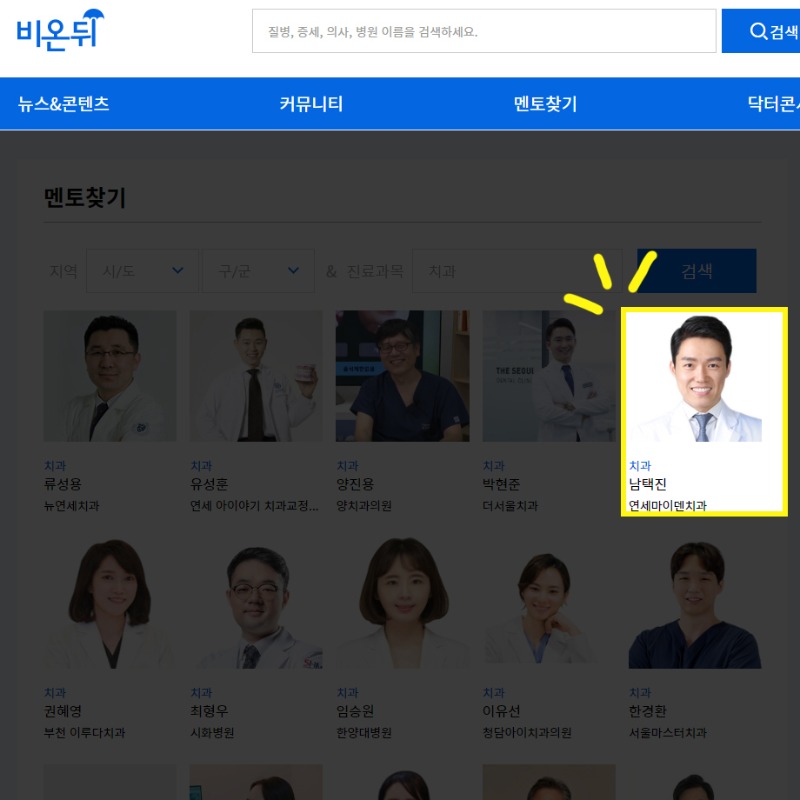Open 양진용 doctor photo
Image resolution: width=800 pixels, height=800 pixels.
(402, 376)
